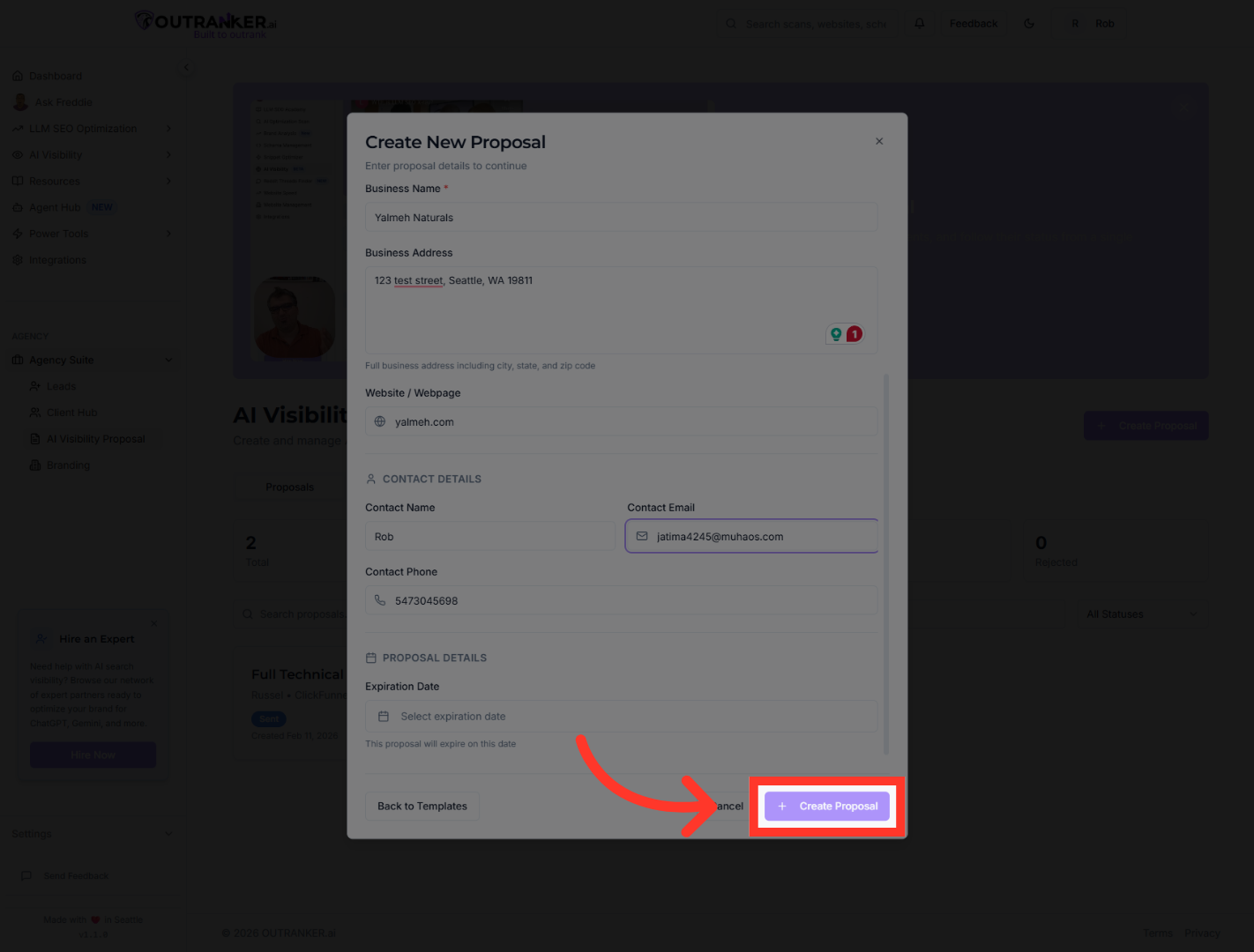Click the Integrations icon

point(18,260)
